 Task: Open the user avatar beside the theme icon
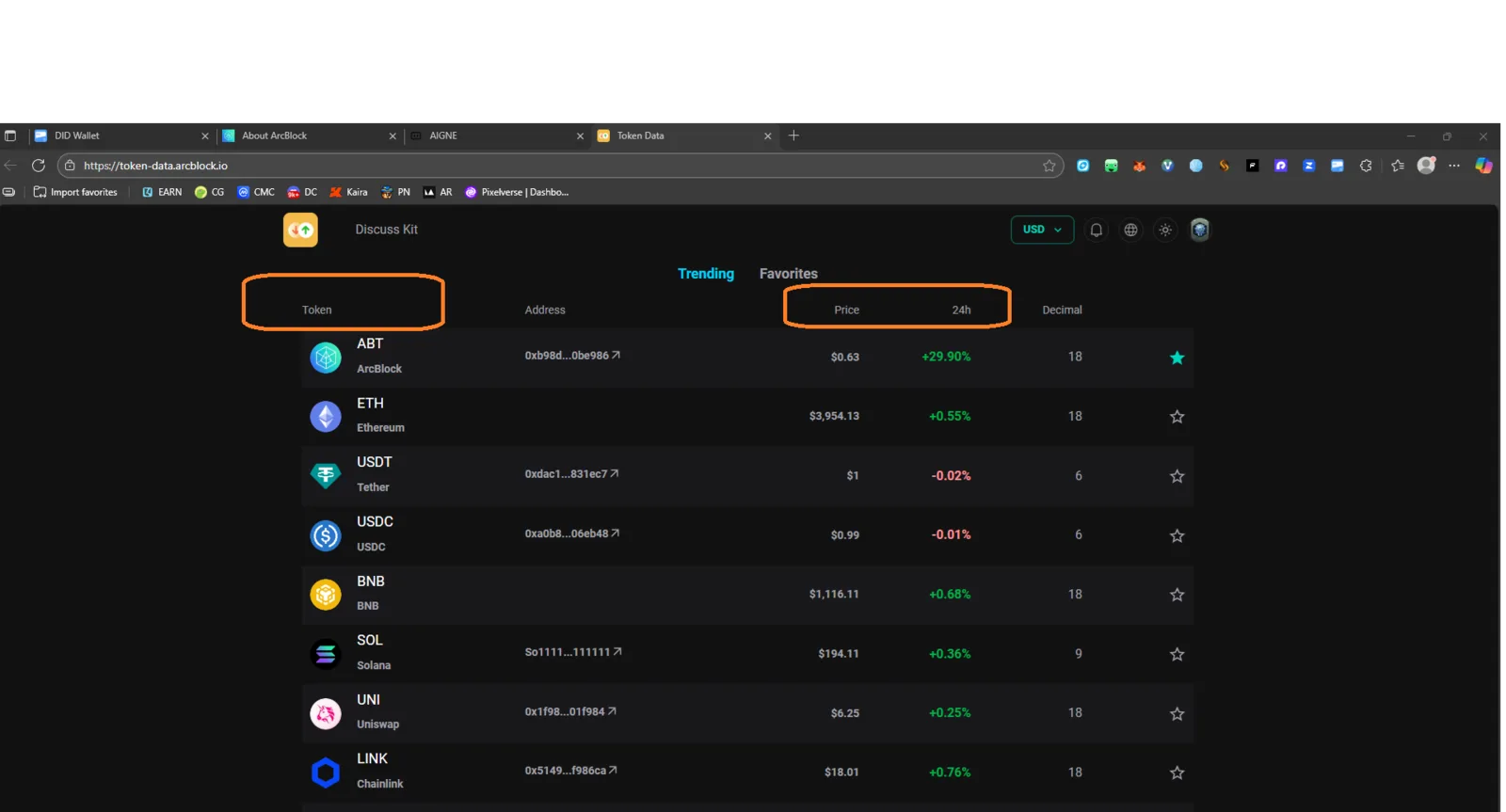pos(1199,230)
